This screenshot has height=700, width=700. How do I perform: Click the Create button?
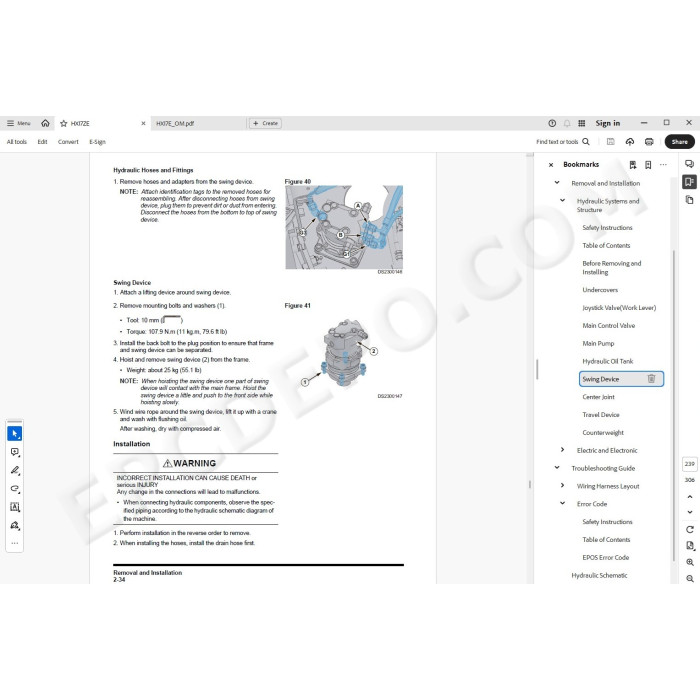(265, 123)
